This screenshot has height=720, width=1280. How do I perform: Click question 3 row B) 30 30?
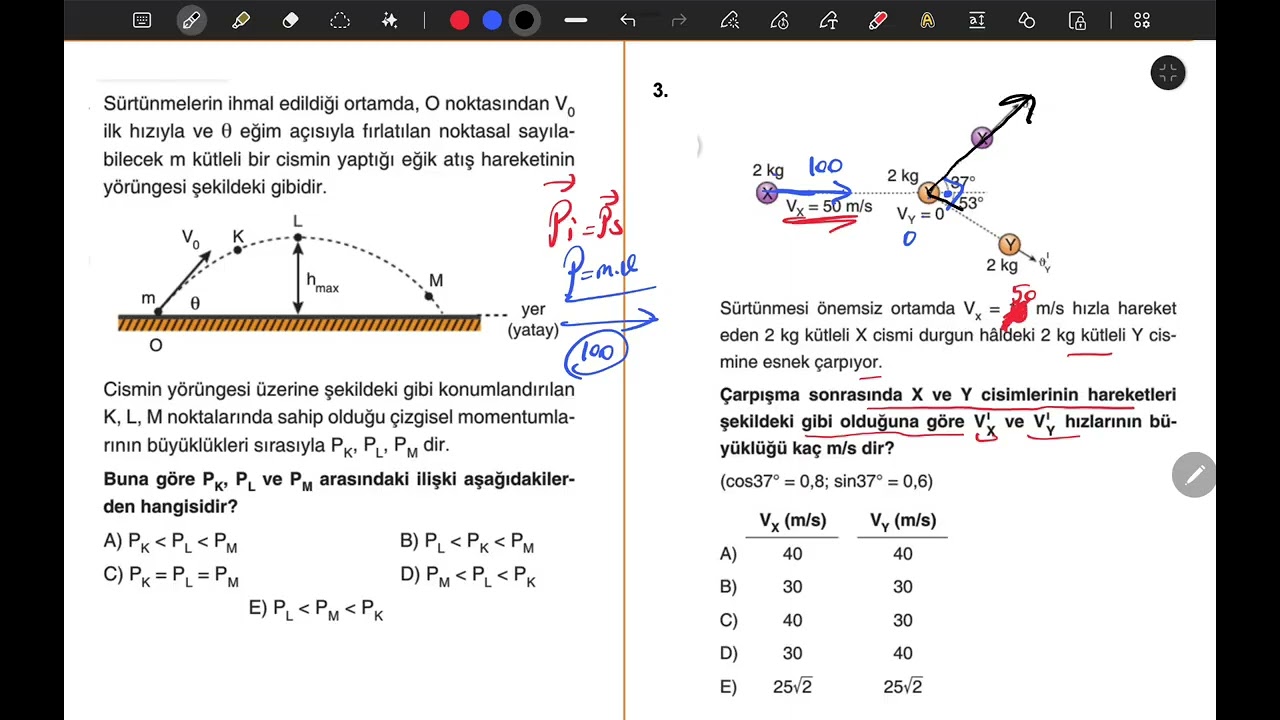[x=820, y=587]
